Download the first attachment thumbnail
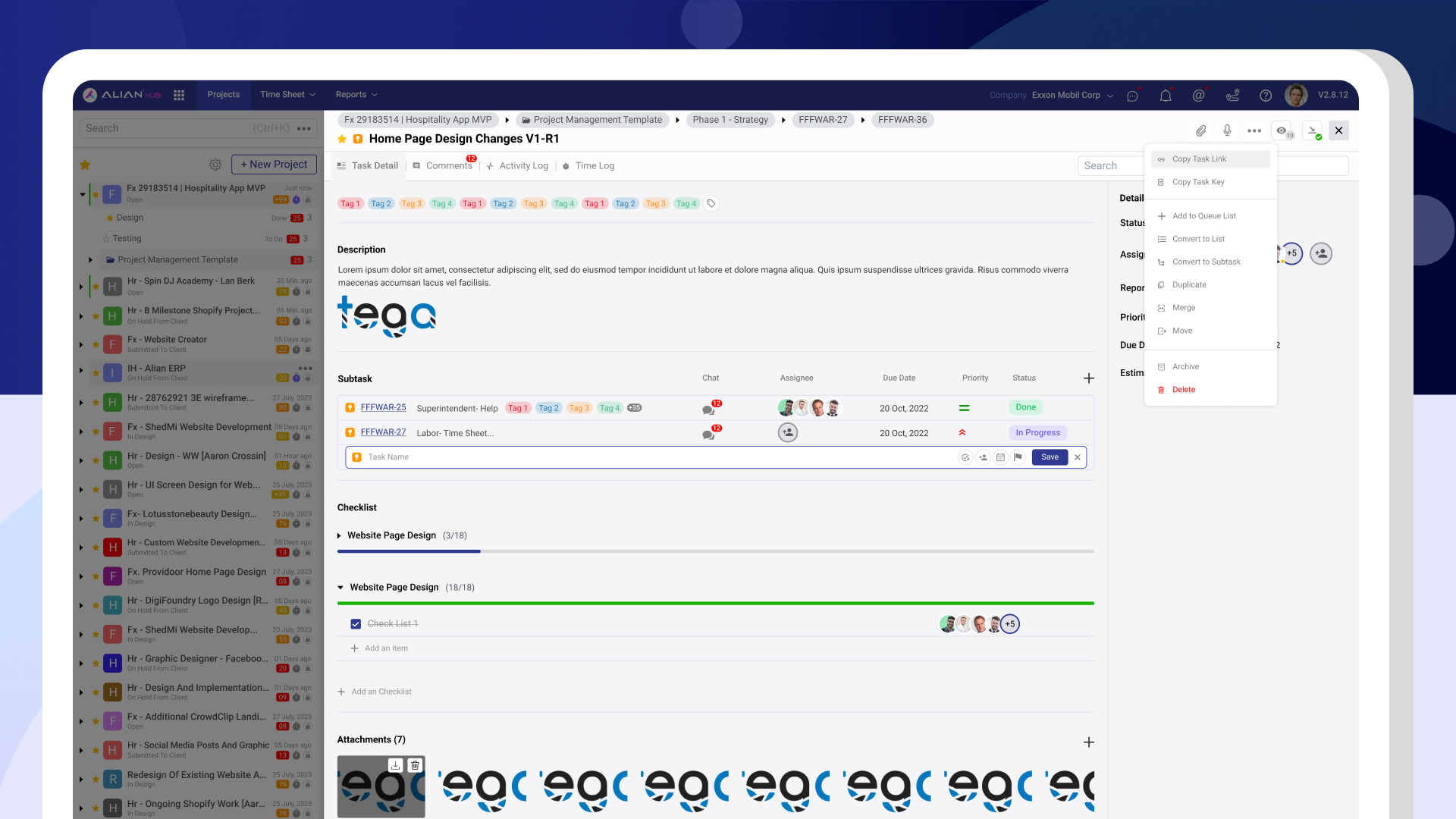 pyautogui.click(x=395, y=765)
